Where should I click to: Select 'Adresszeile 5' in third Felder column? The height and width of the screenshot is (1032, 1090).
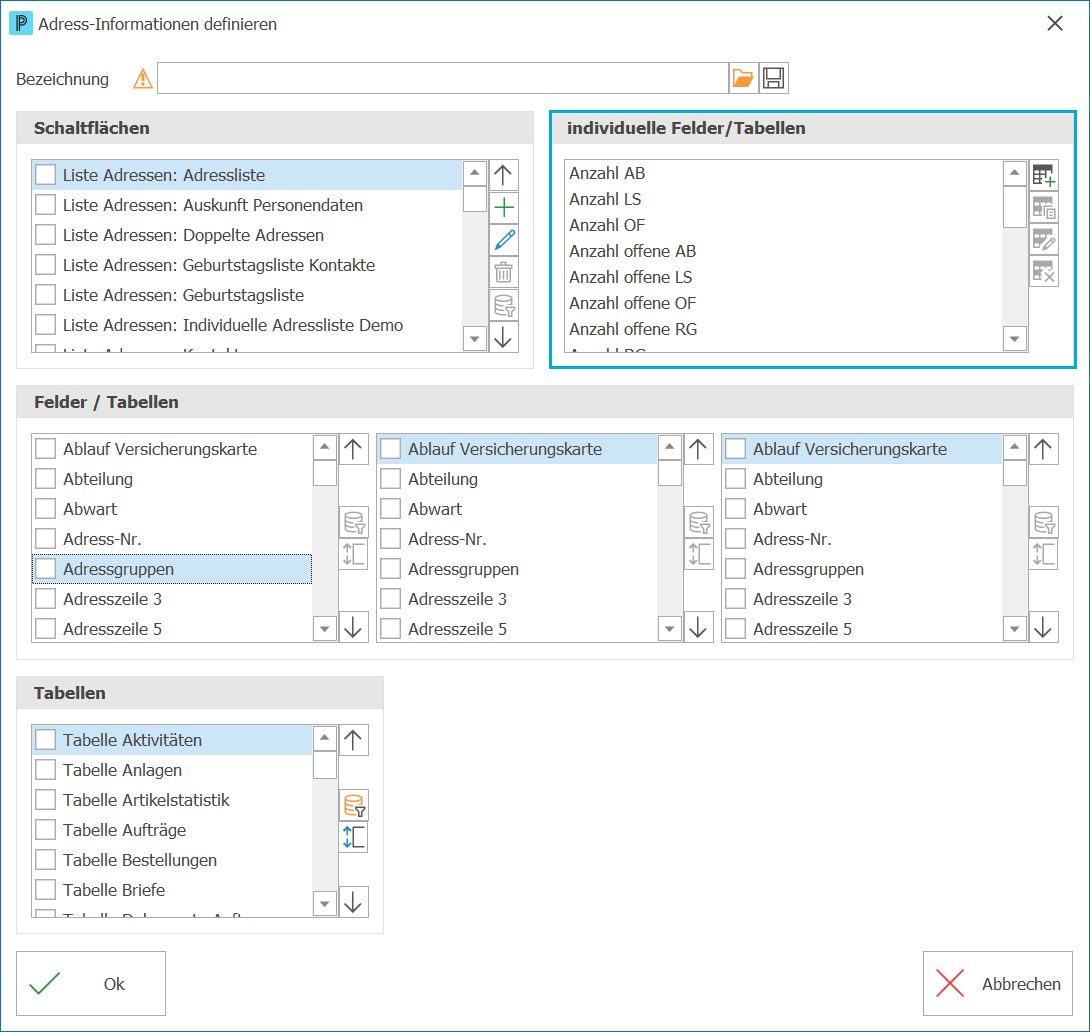862,629
